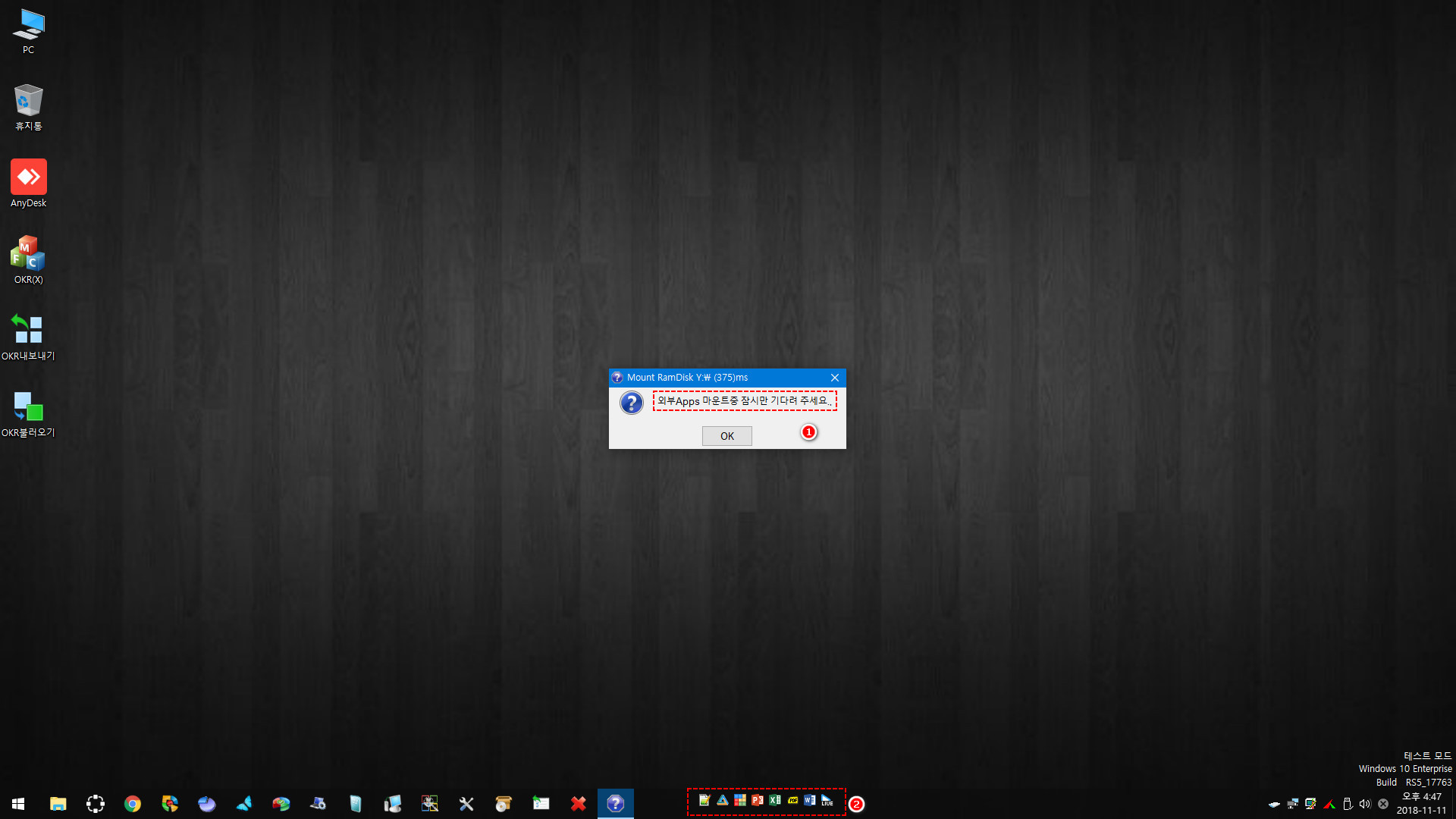Open the colored-tiles quick-launch icon
Screen dimensions: 1456x819
[740, 800]
